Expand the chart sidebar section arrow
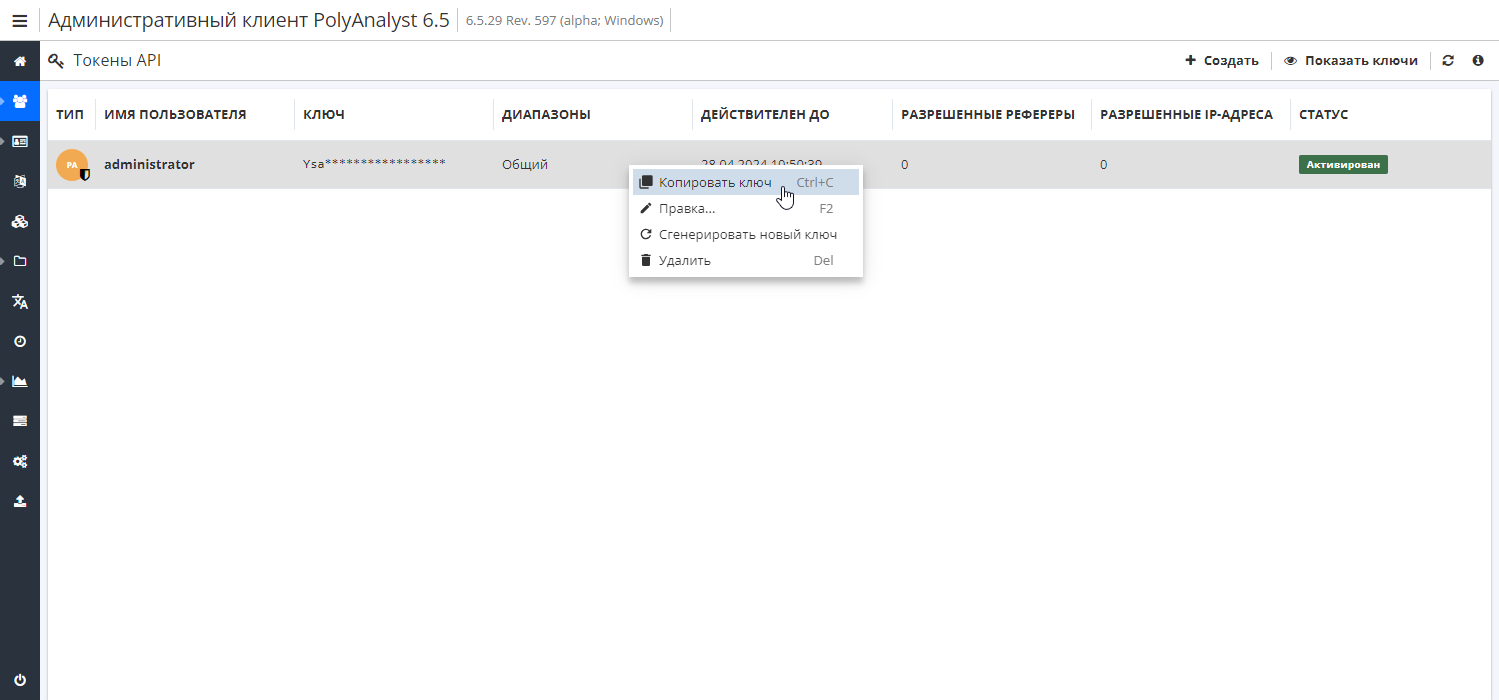Viewport: 1499px width, 700px height. tap(3, 381)
